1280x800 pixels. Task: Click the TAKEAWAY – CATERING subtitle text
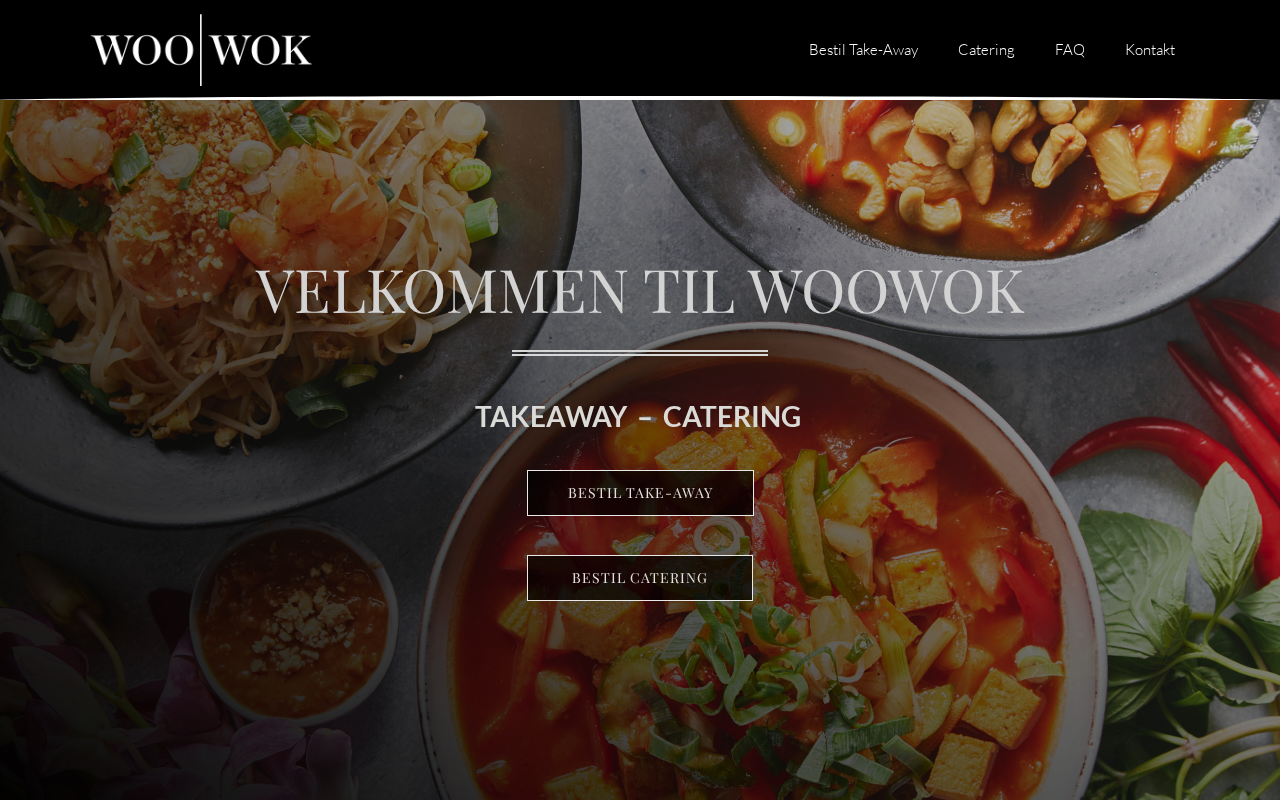tap(638, 416)
